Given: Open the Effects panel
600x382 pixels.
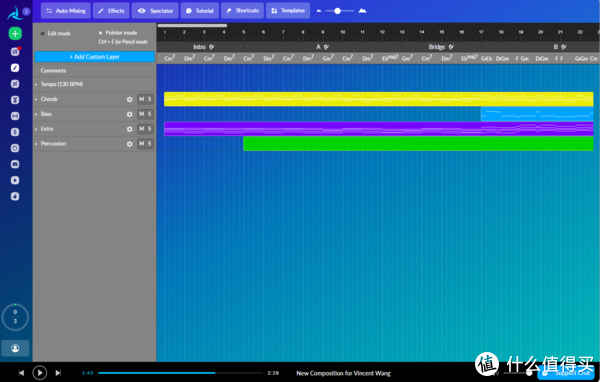Looking at the screenshot, I should tap(111, 11).
